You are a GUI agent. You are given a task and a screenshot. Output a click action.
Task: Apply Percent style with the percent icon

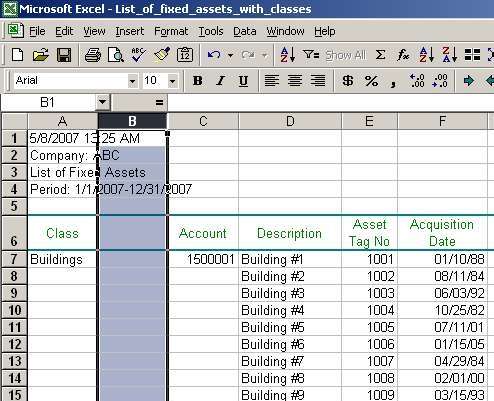371,80
